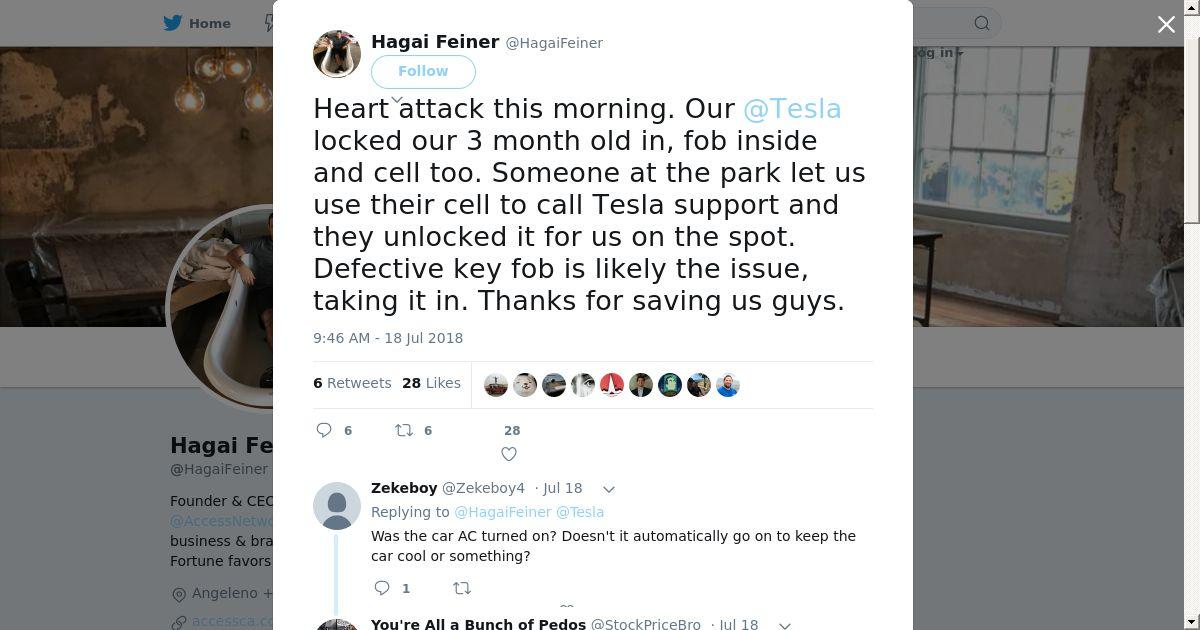View the 28 Likes list
The width and height of the screenshot is (1200, 630).
click(x=431, y=383)
